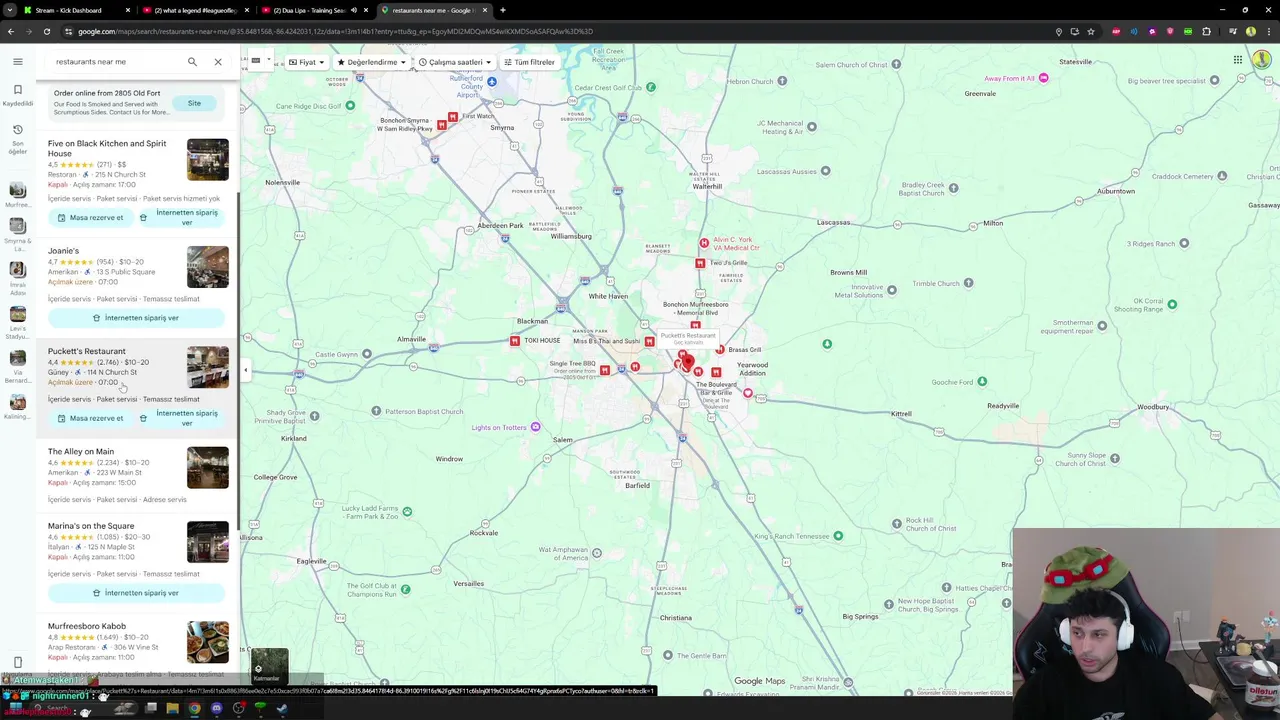1280x720 pixels.
Task: Open Chrome extensions puzzle icon
Action: point(1206,31)
